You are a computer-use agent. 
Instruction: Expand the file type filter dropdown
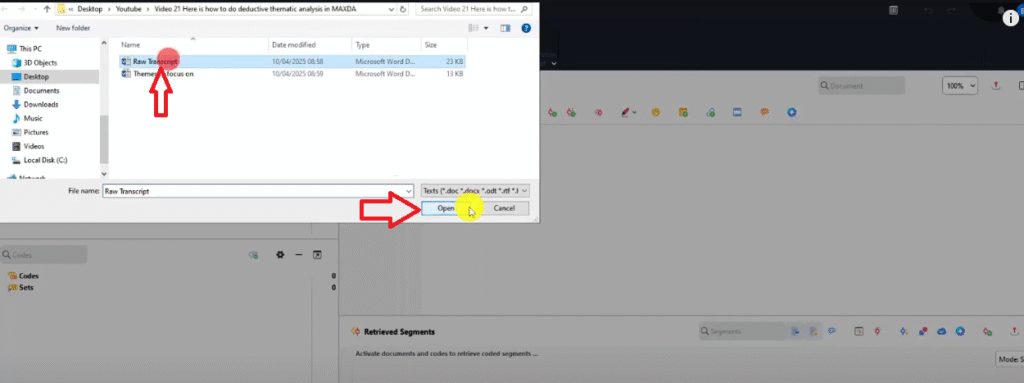pos(475,190)
